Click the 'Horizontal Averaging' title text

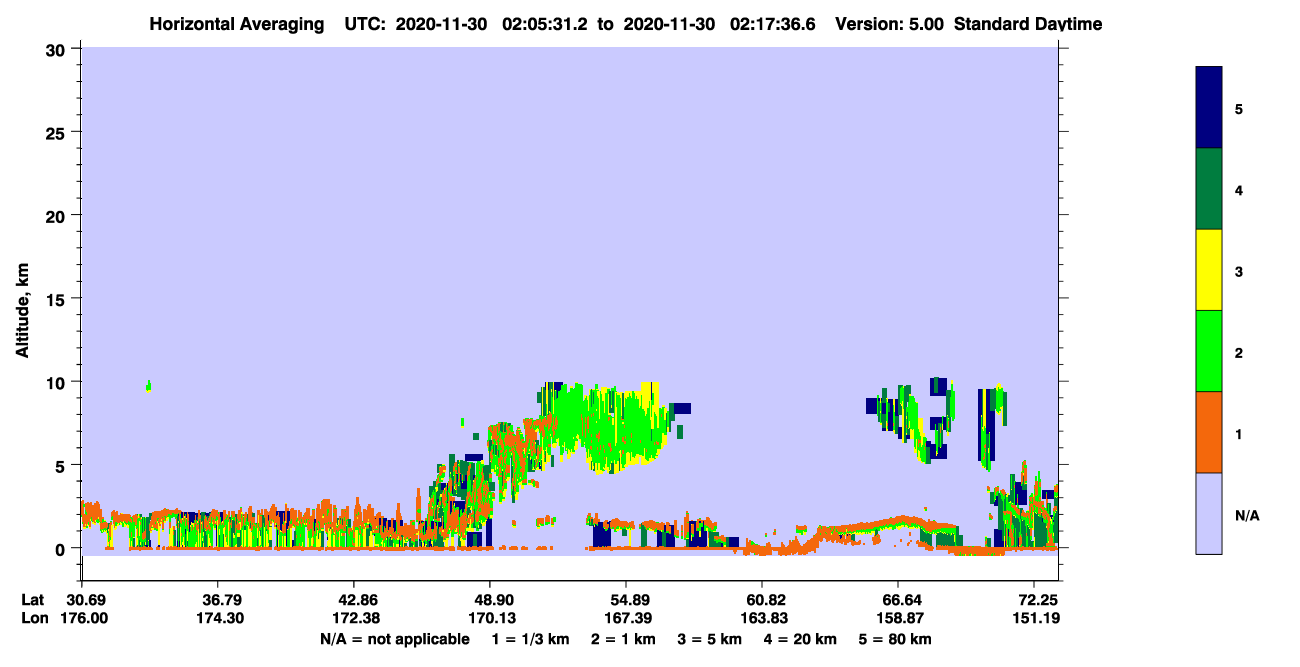point(237,24)
